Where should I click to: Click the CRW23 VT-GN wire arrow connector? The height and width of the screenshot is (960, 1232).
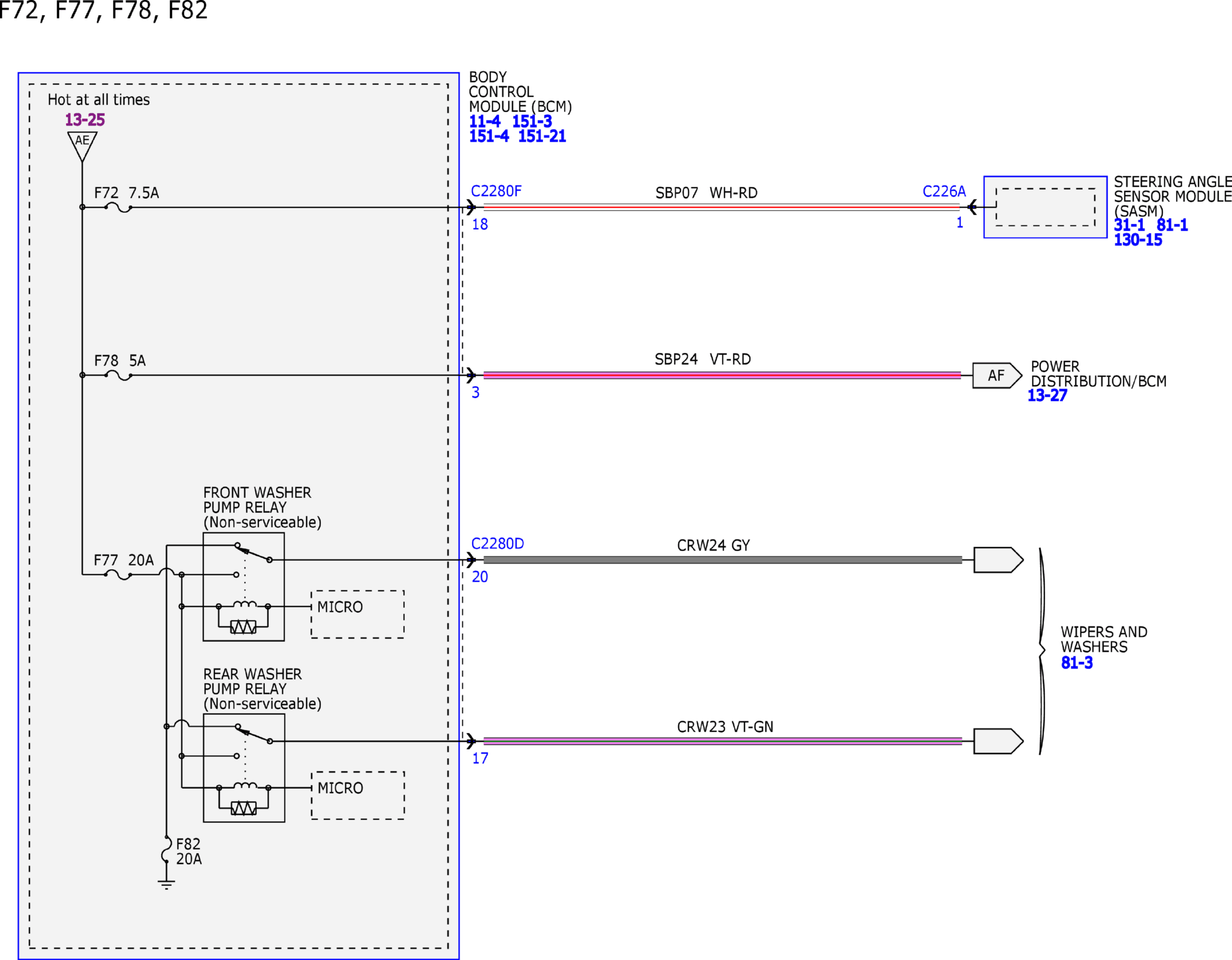(x=998, y=741)
